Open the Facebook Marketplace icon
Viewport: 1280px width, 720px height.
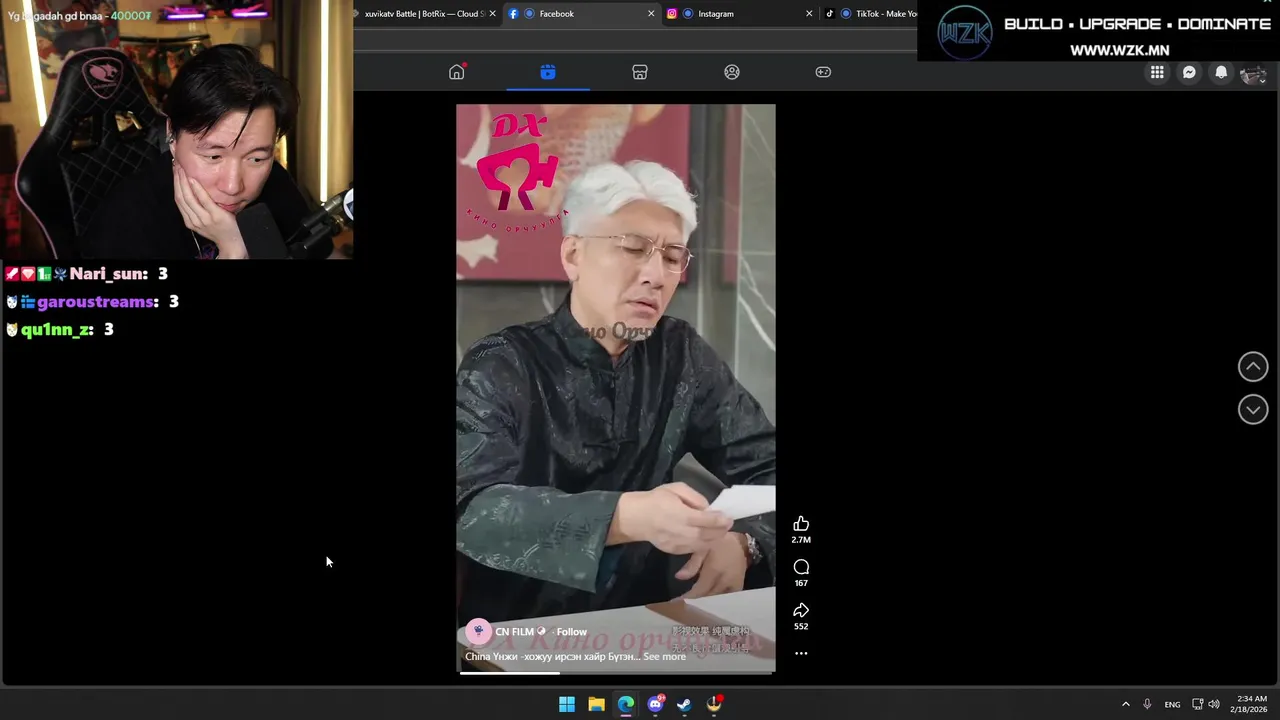click(x=640, y=72)
